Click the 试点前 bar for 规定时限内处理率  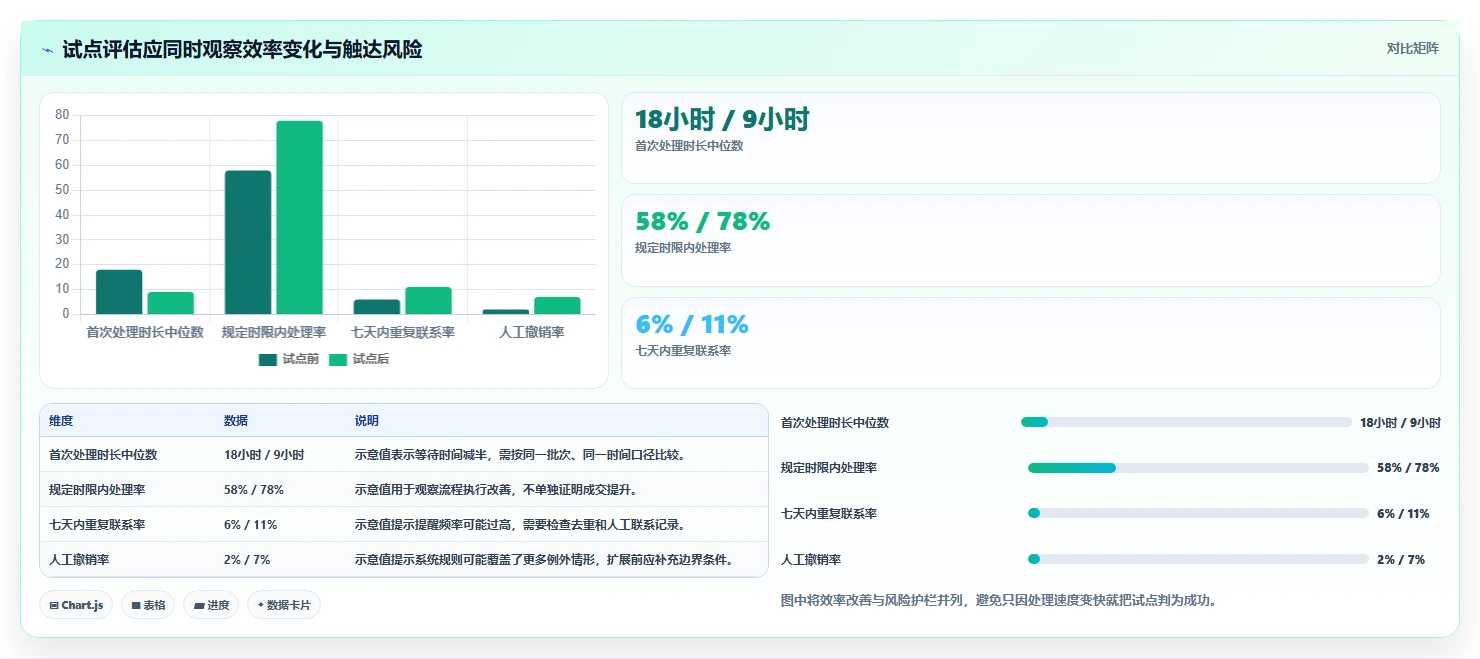point(248,242)
